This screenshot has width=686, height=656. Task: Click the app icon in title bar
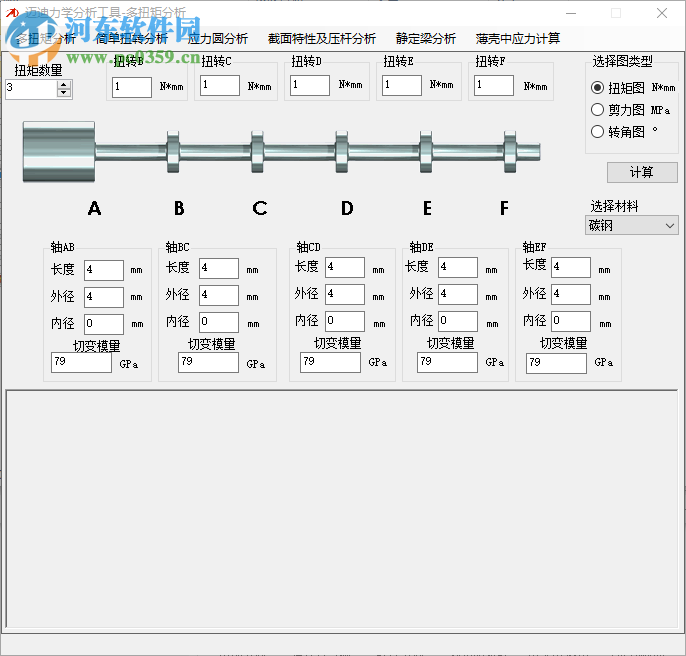[x=12, y=12]
